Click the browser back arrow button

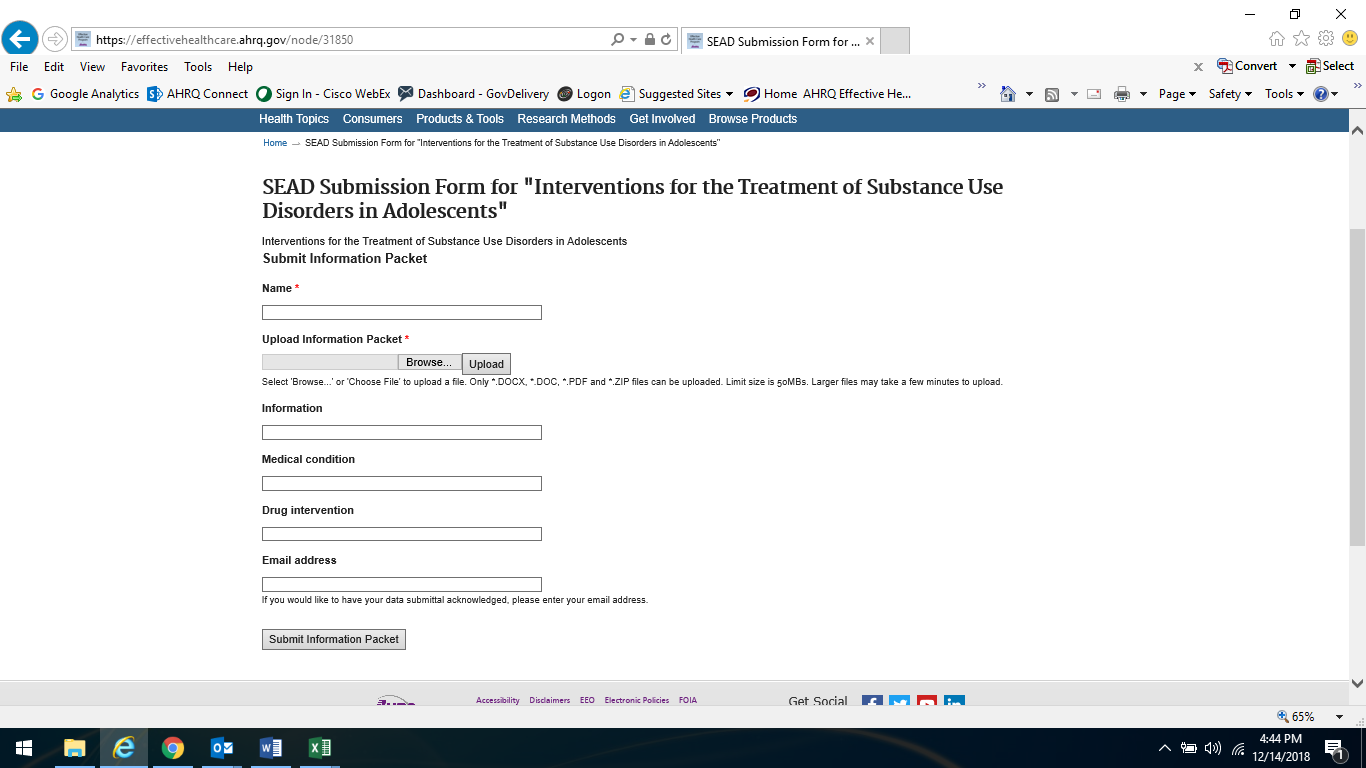[x=19, y=39]
